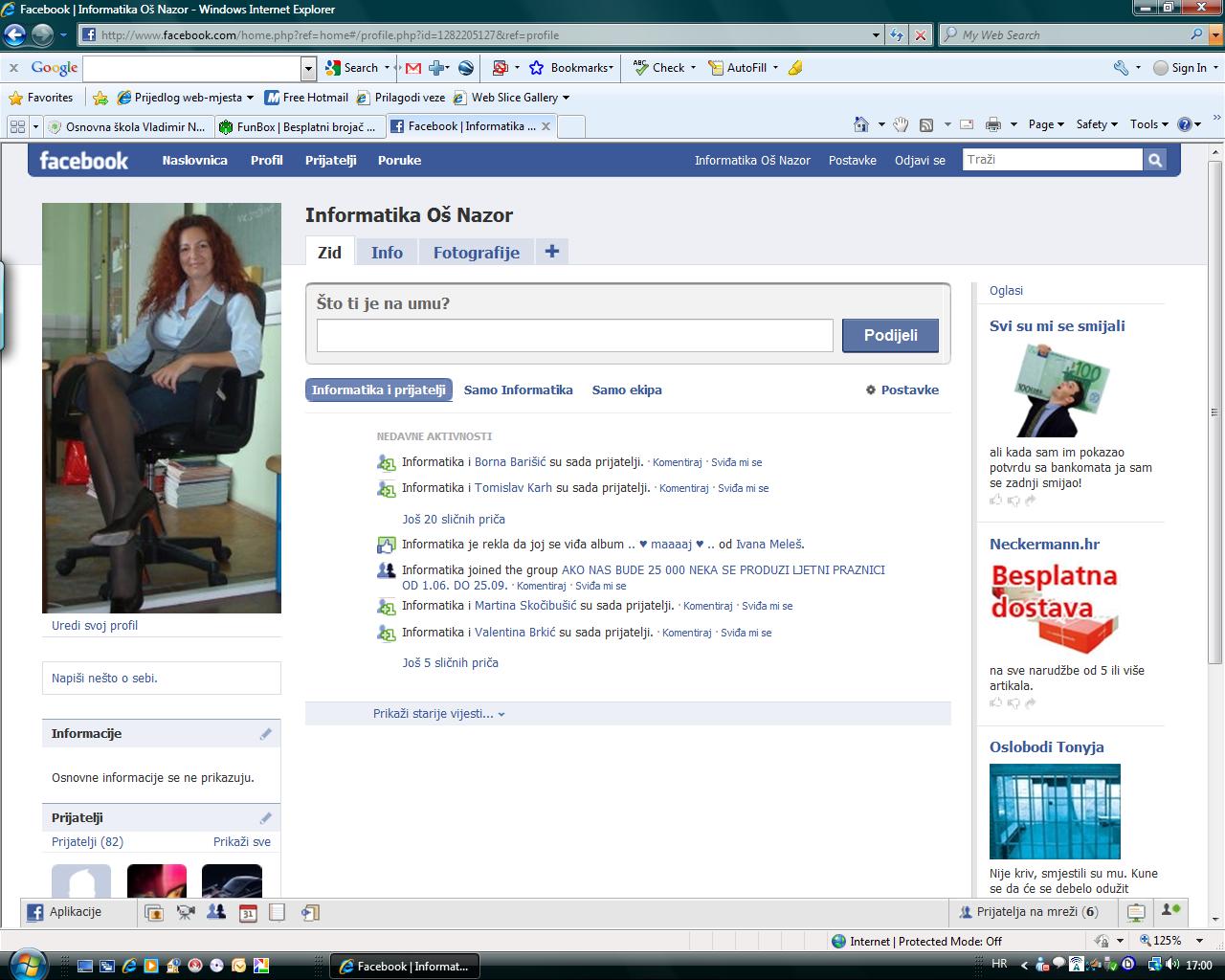Click Add to Favorites star-arrow icon
The height and width of the screenshot is (980, 1225).
click(100, 98)
